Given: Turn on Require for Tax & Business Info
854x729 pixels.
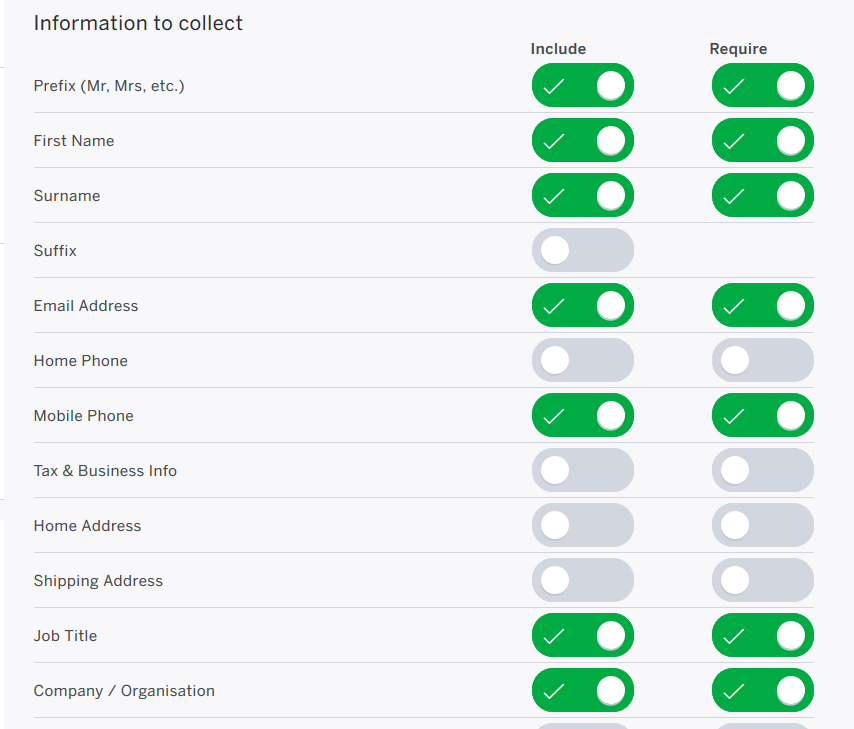Looking at the screenshot, I should (762, 470).
